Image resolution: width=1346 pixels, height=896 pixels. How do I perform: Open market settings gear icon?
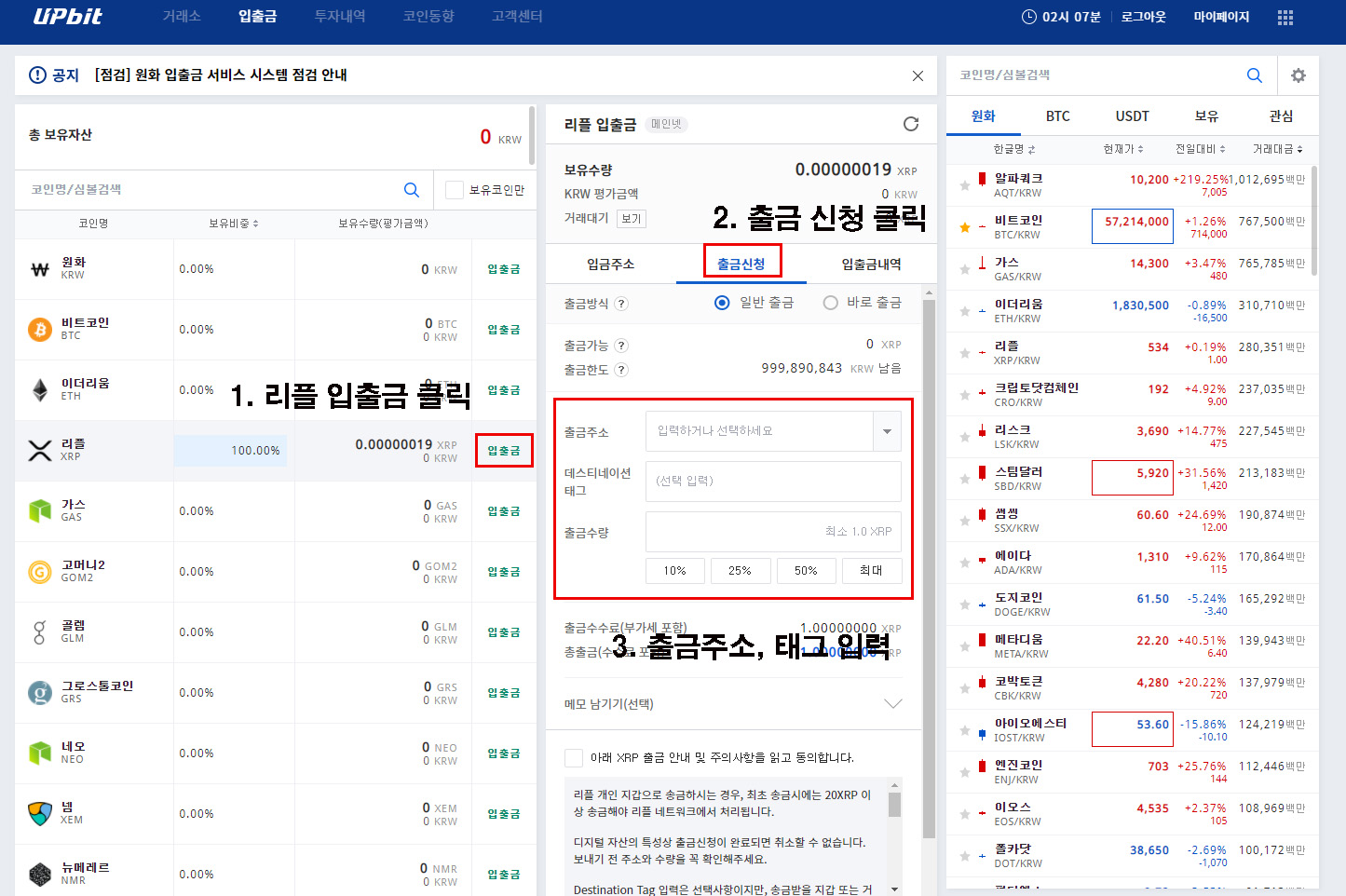(1298, 75)
